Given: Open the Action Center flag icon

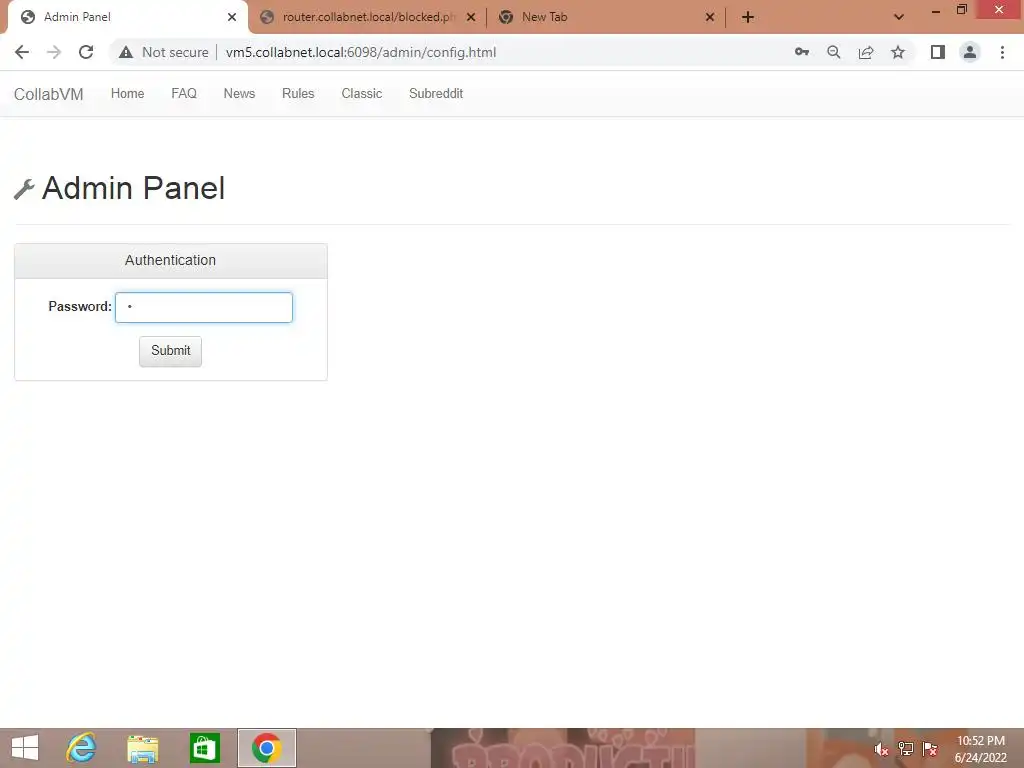Looking at the screenshot, I should 930,748.
